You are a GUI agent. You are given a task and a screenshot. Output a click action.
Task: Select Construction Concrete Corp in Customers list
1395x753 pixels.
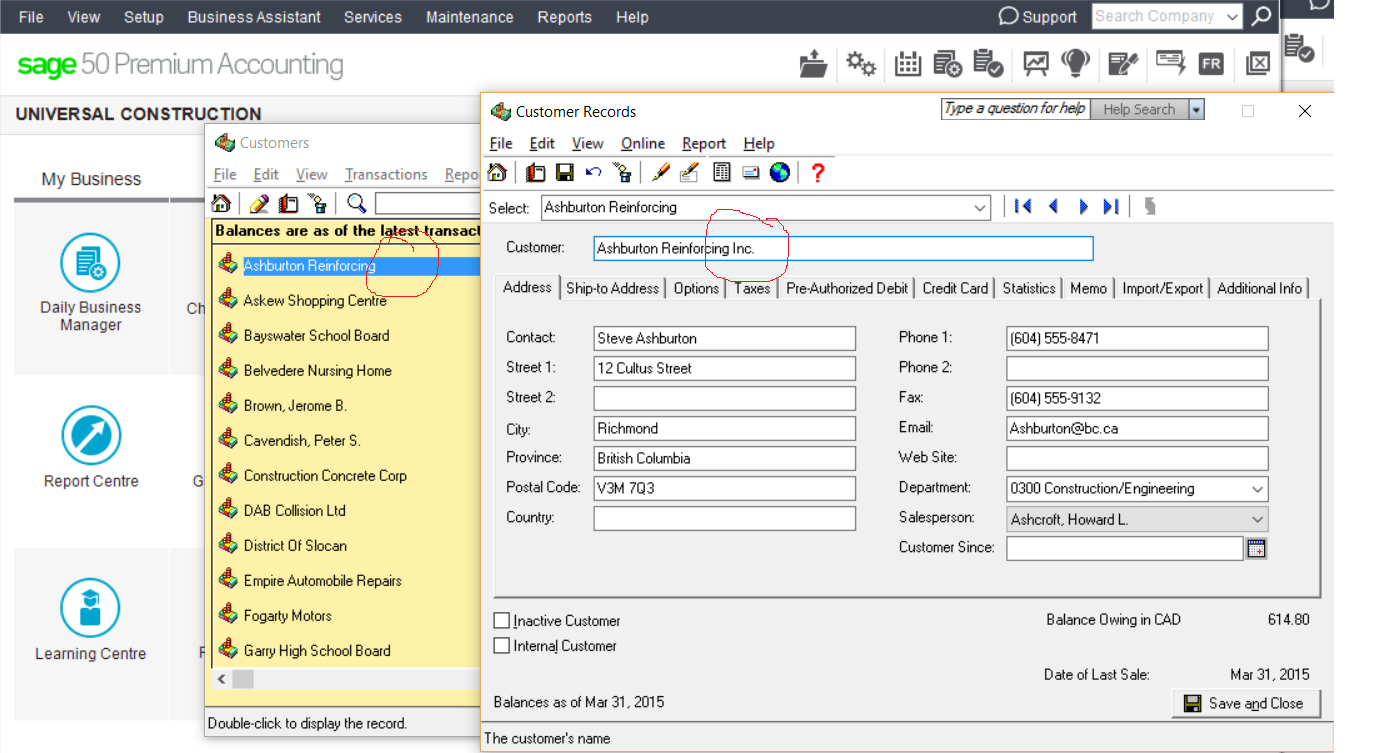pyautogui.click(x=325, y=476)
